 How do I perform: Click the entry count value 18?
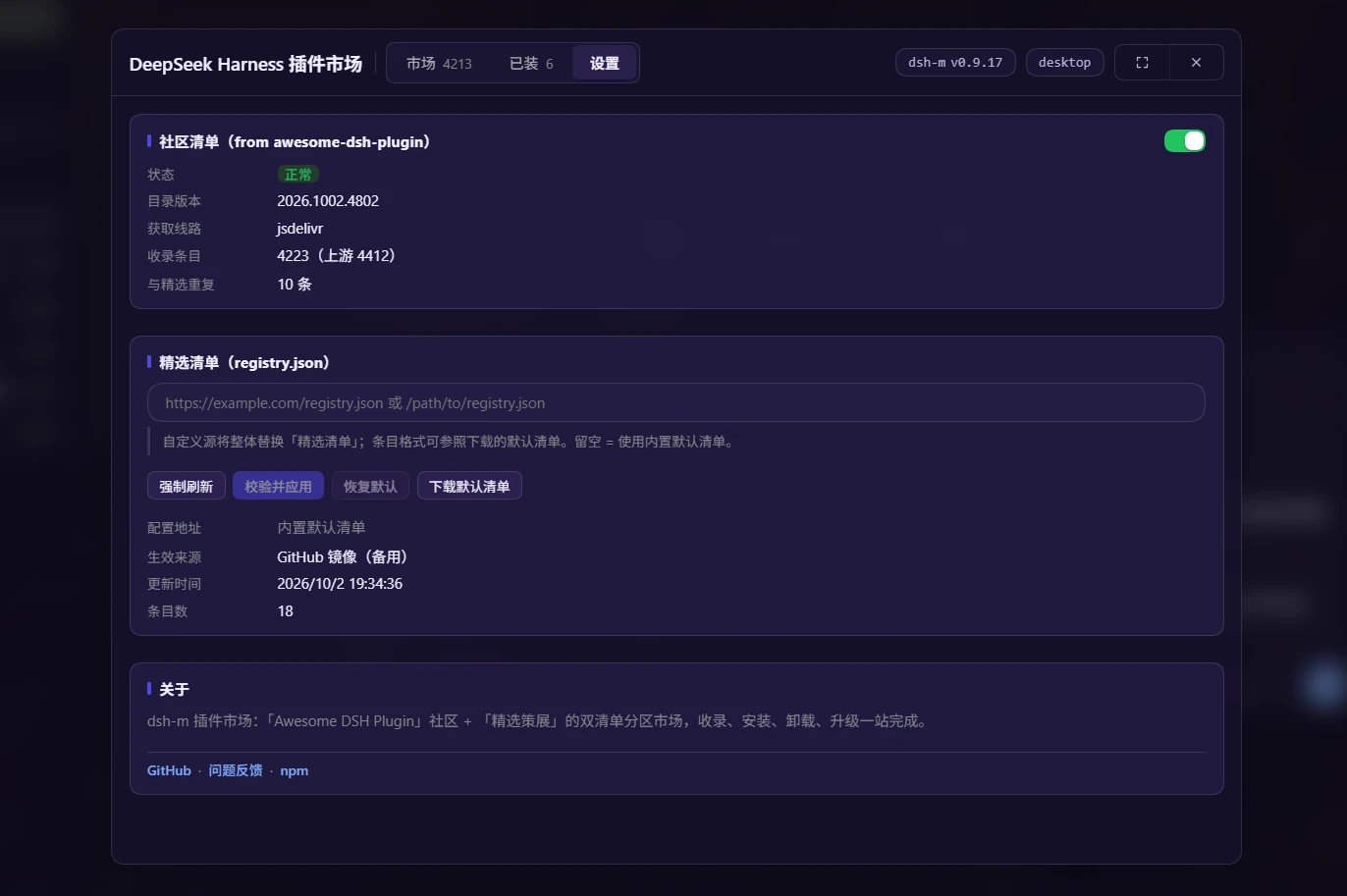286,610
